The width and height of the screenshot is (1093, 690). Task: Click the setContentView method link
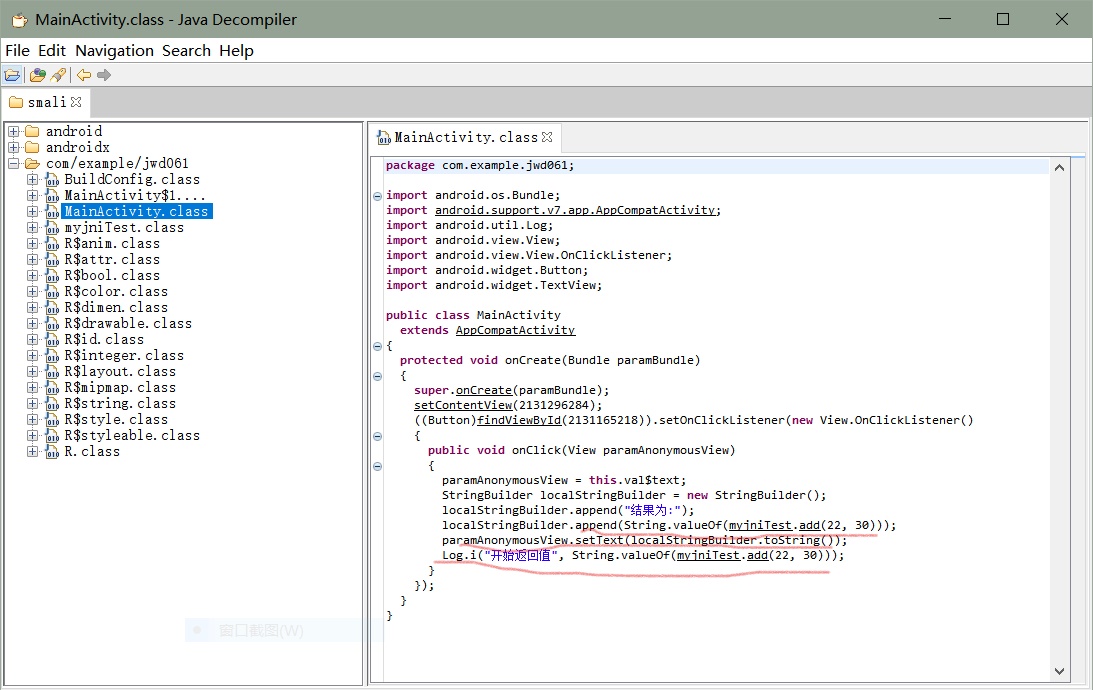[x=463, y=405]
